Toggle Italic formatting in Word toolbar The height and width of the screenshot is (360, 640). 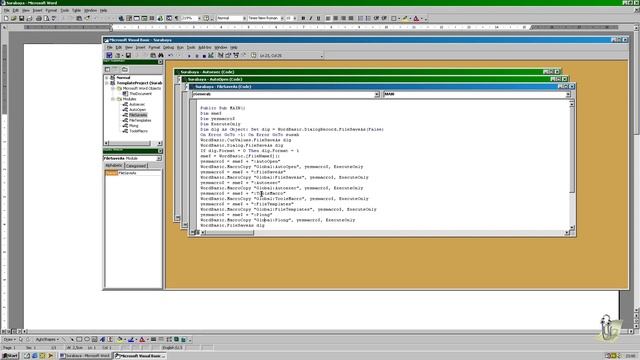311,18
